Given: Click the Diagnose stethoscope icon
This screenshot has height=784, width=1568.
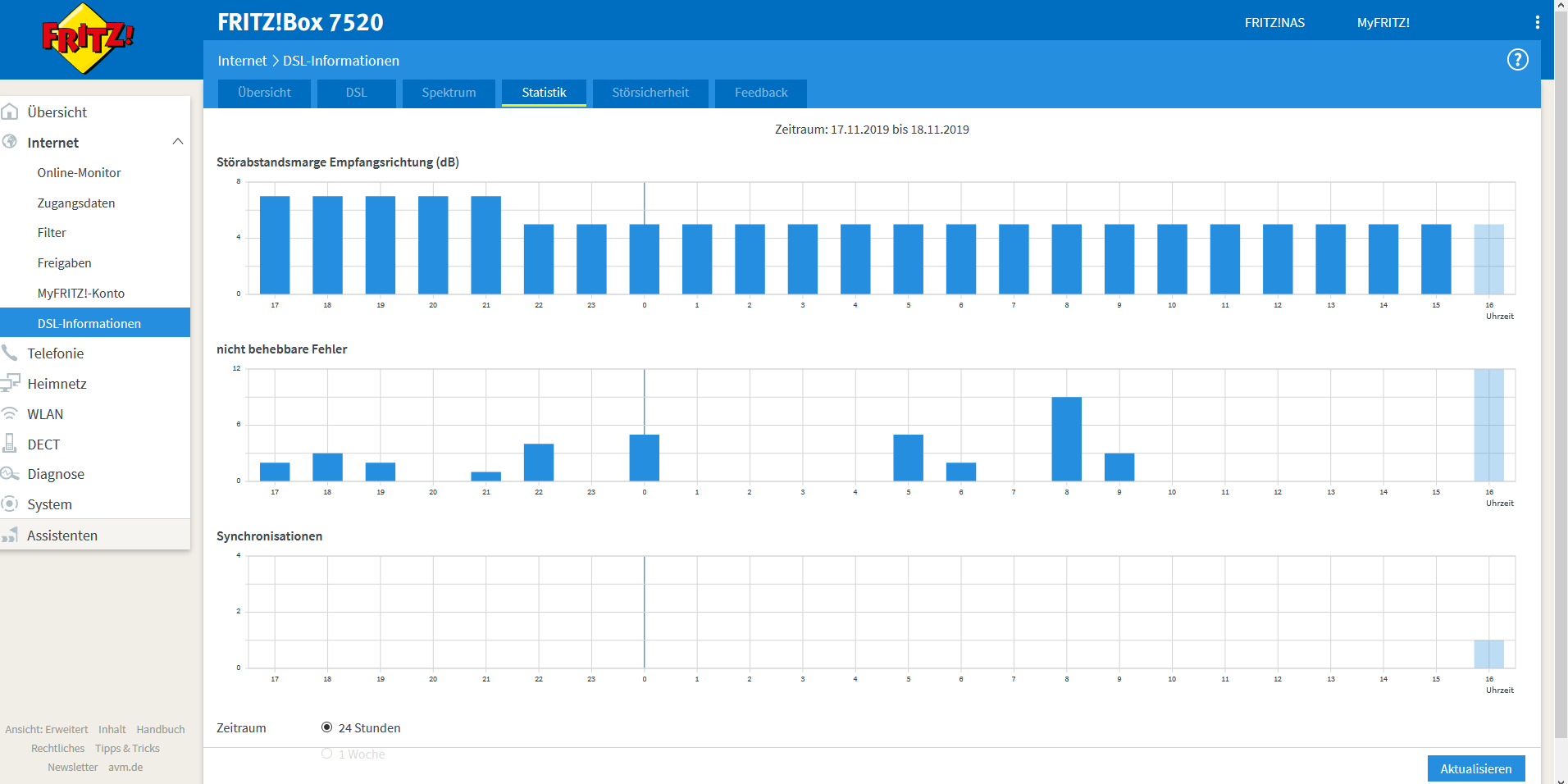Looking at the screenshot, I should (10, 474).
